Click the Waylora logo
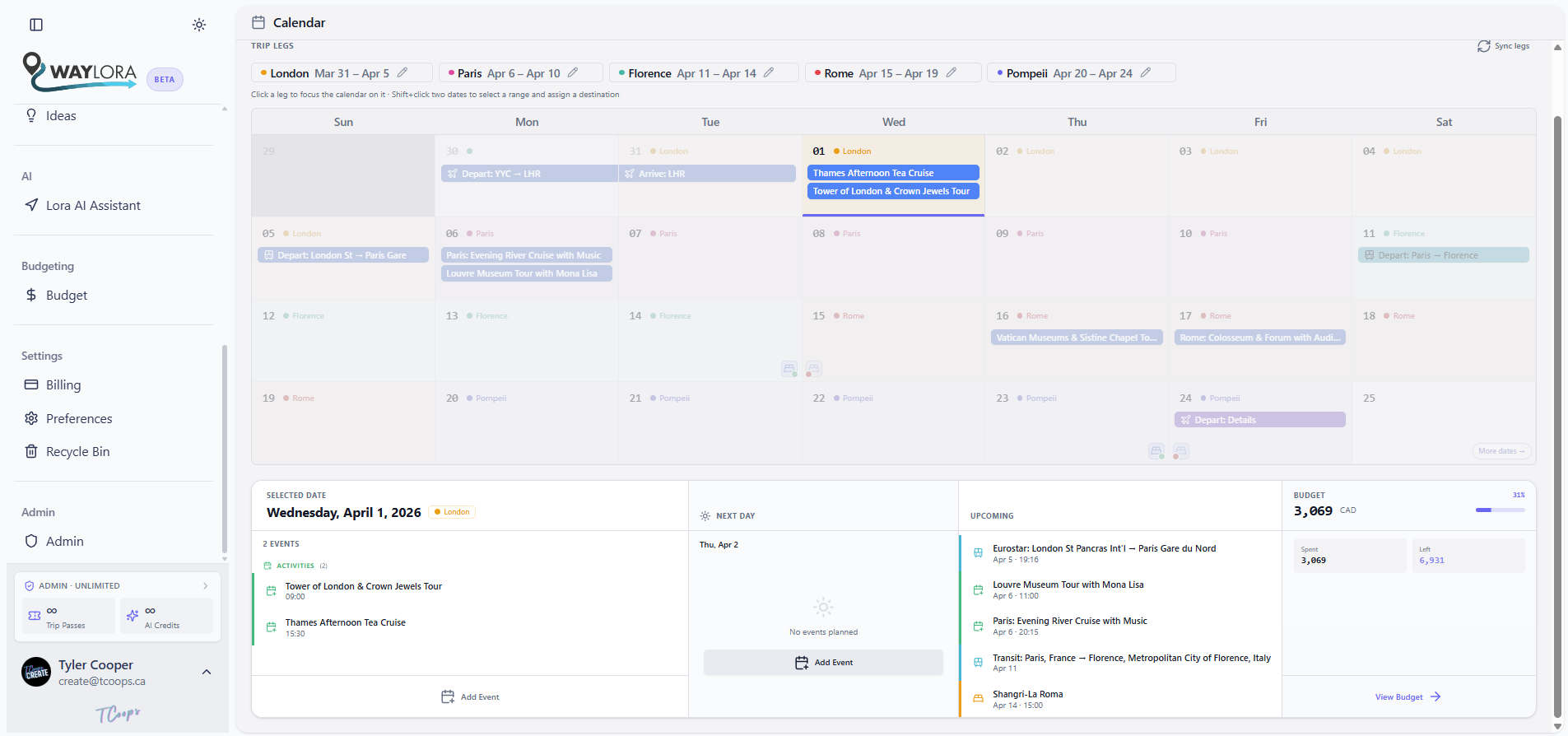Viewport: 1568px width, 736px height. (80, 72)
